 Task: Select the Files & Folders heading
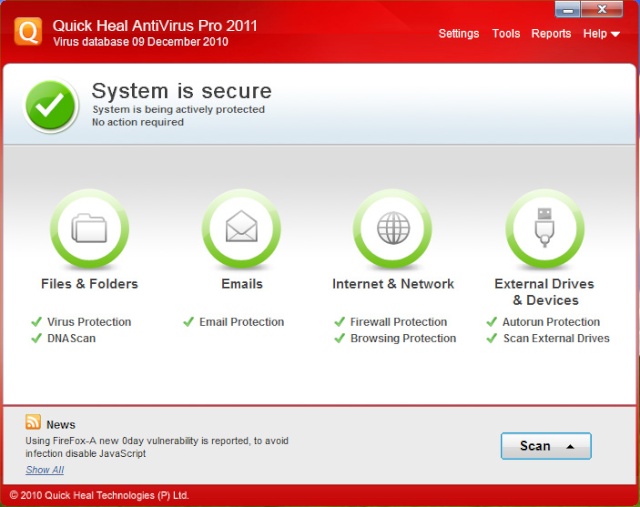pyautogui.click(x=89, y=284)
